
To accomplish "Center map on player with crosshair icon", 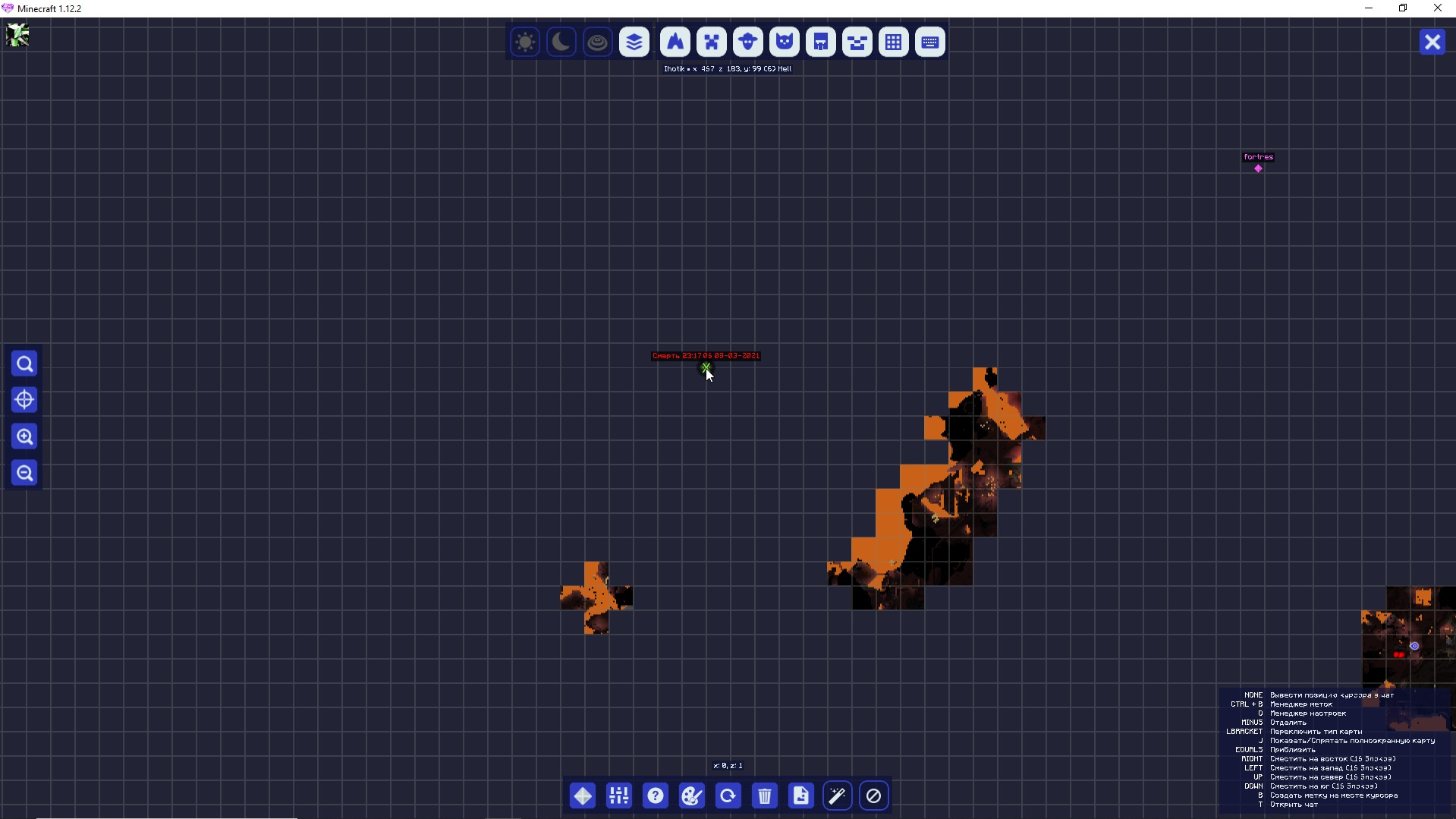I will (24, 400).
